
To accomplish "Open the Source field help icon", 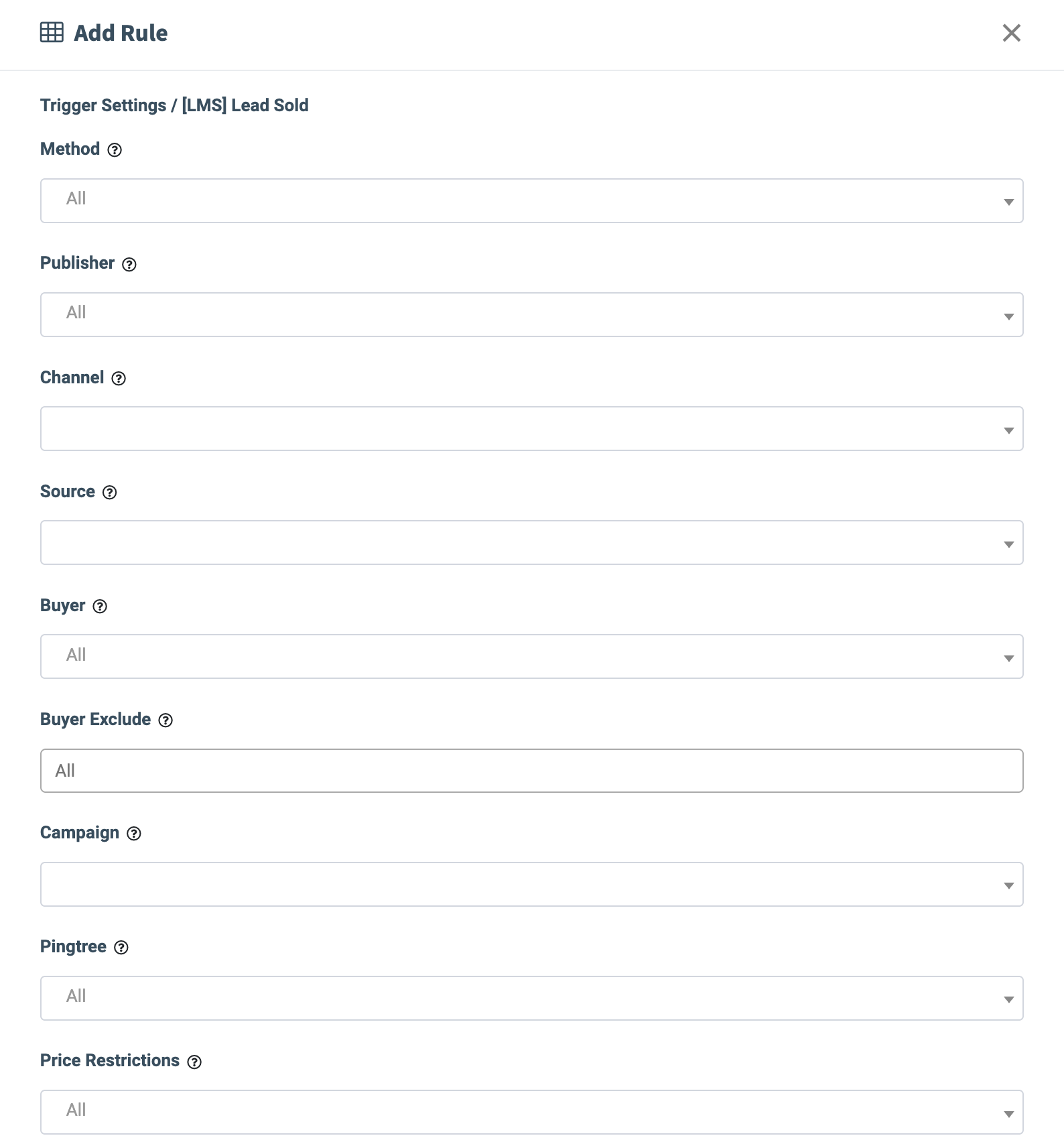I will (x=110, y=493).
